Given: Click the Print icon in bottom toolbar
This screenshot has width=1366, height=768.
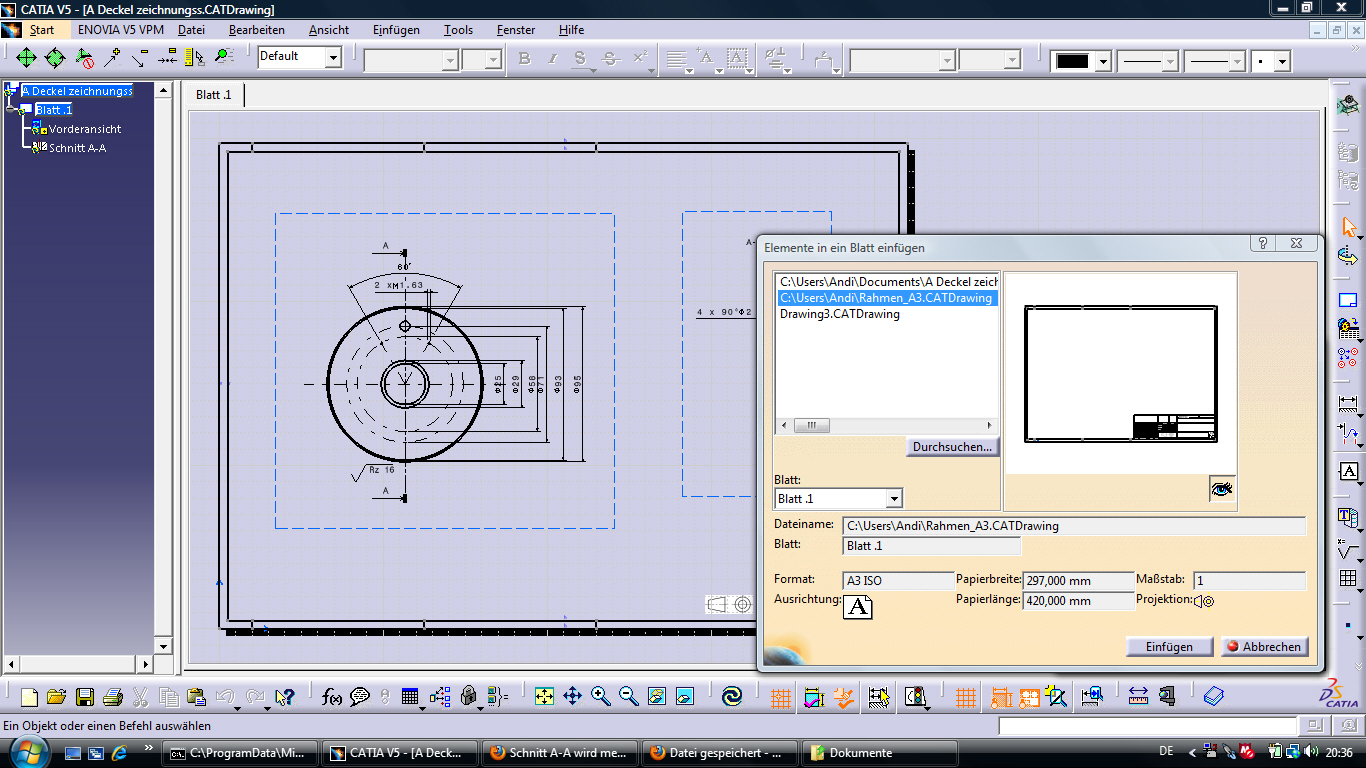Looking at the screenshot, I should (113, 697).
